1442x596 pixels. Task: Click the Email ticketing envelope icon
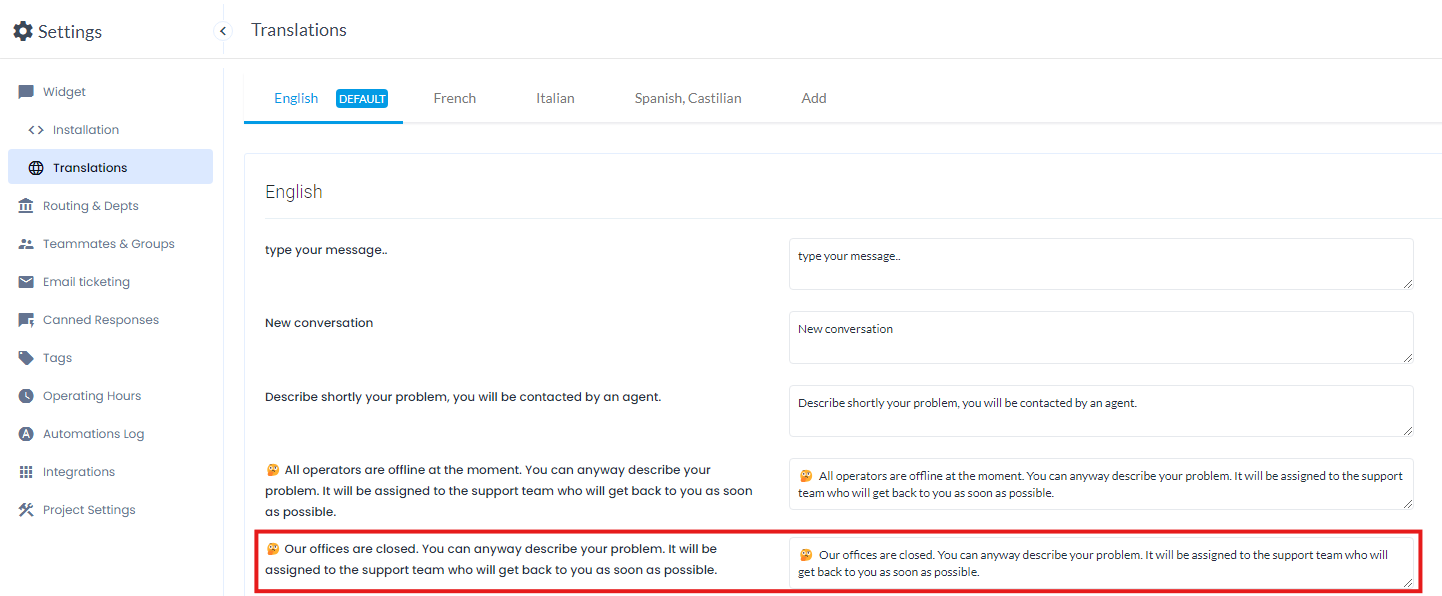(26, 282)
